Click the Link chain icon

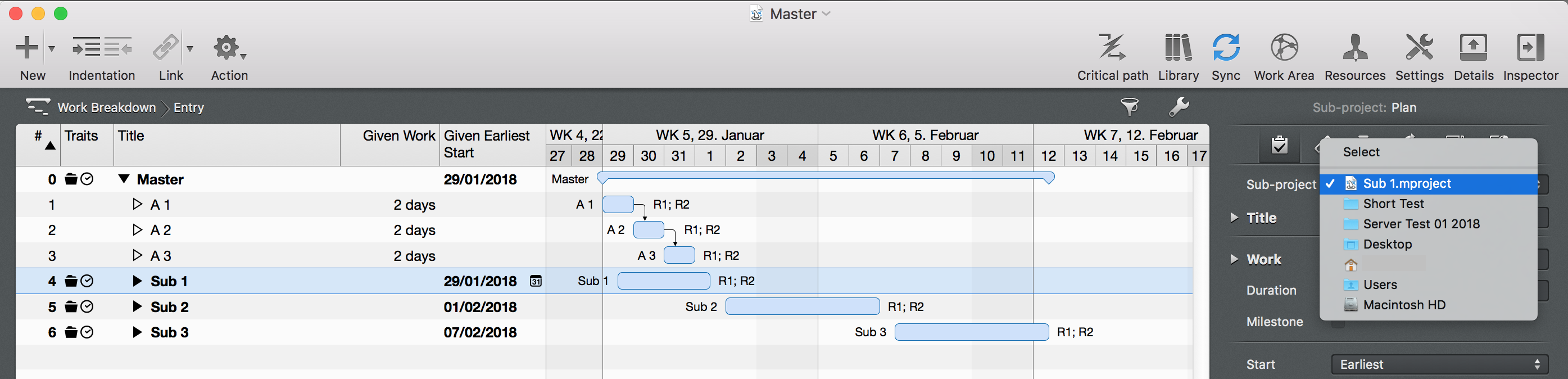[x=166, y=48]
